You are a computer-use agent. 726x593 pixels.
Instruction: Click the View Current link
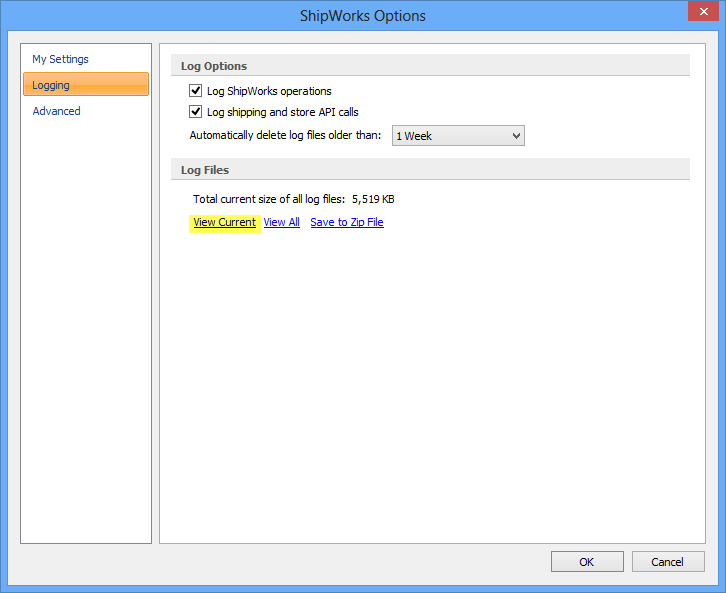click(x=225, y=222)
